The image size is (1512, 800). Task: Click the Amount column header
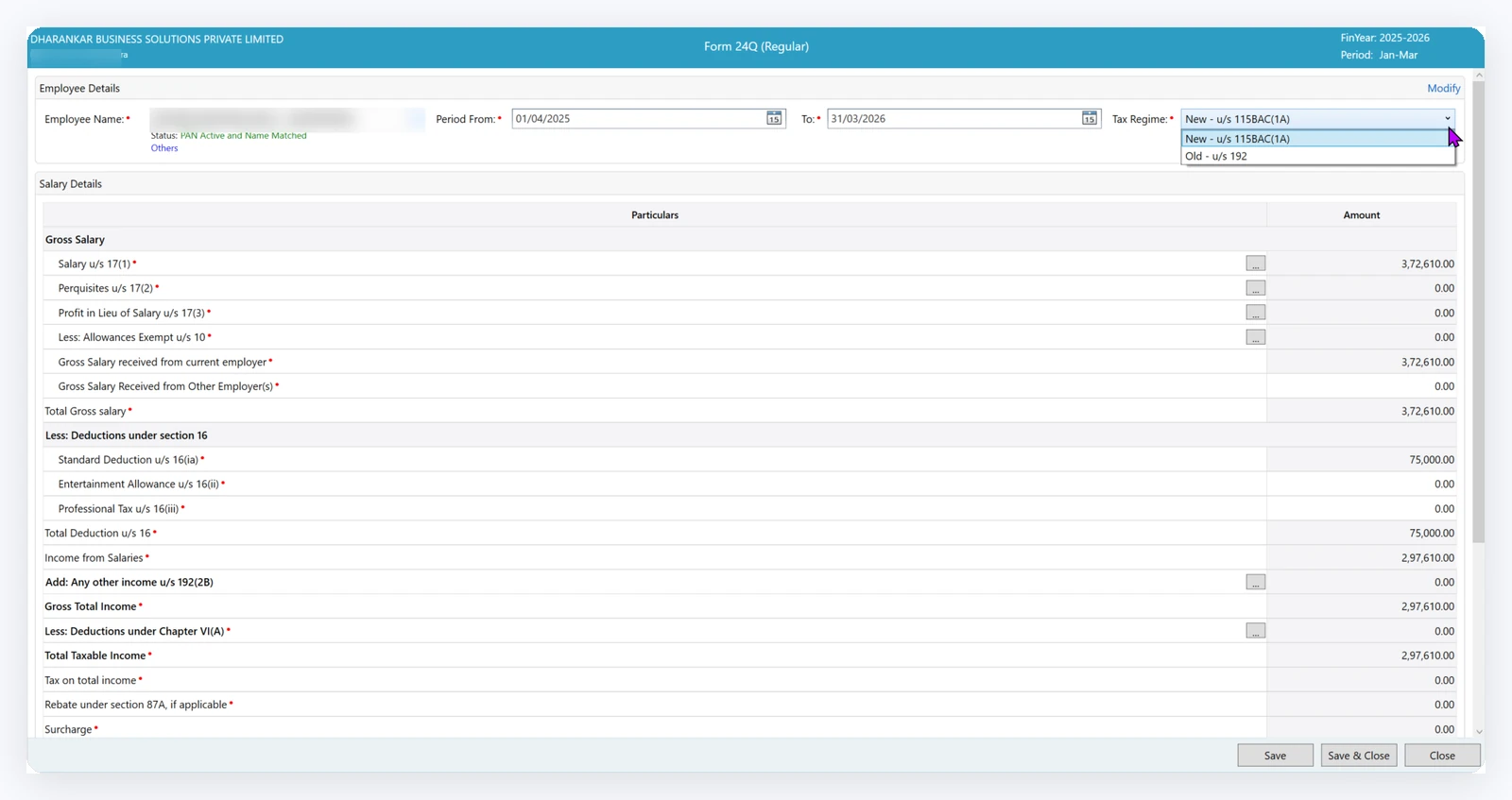1361,214
